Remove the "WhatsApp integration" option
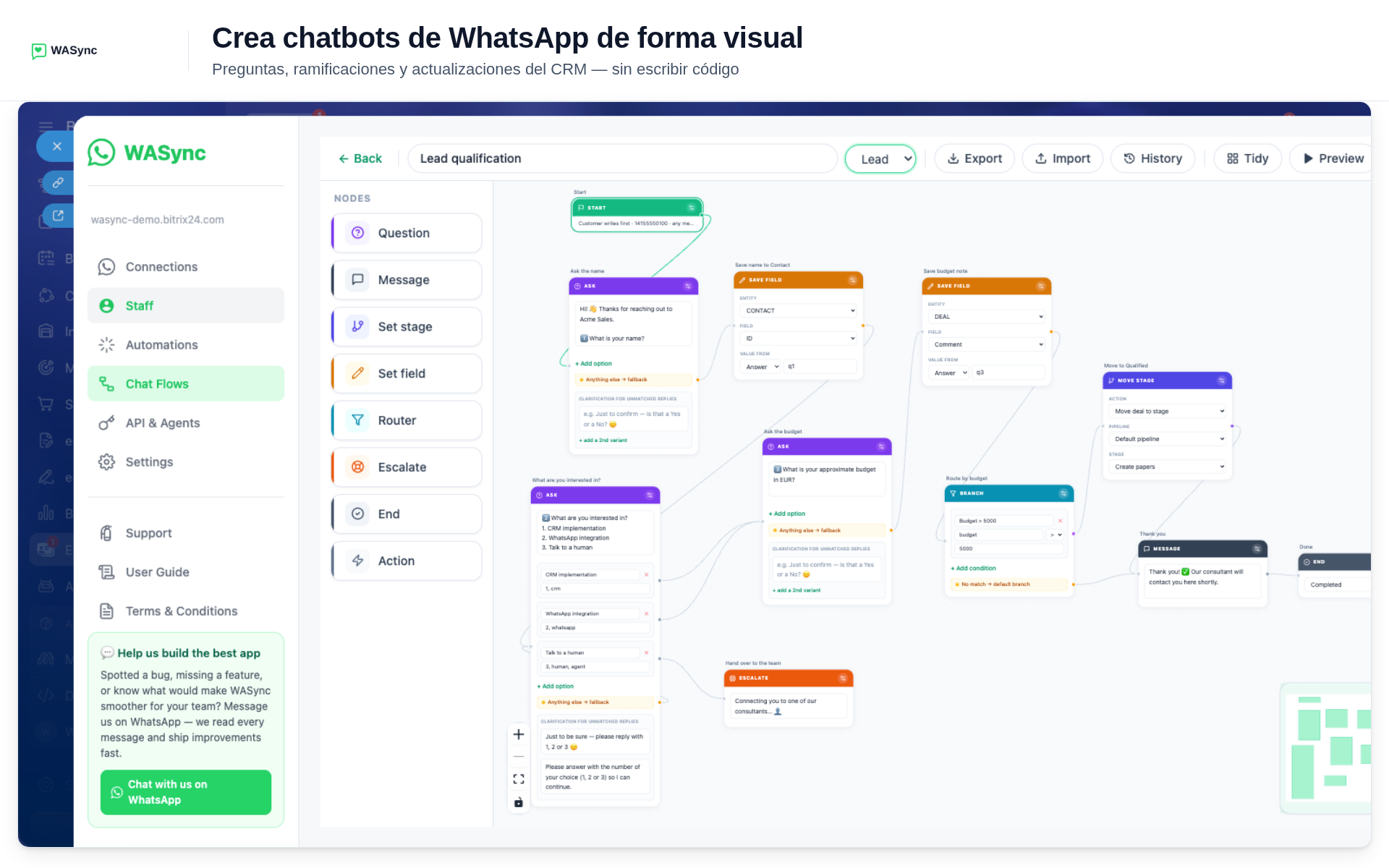 647,614
